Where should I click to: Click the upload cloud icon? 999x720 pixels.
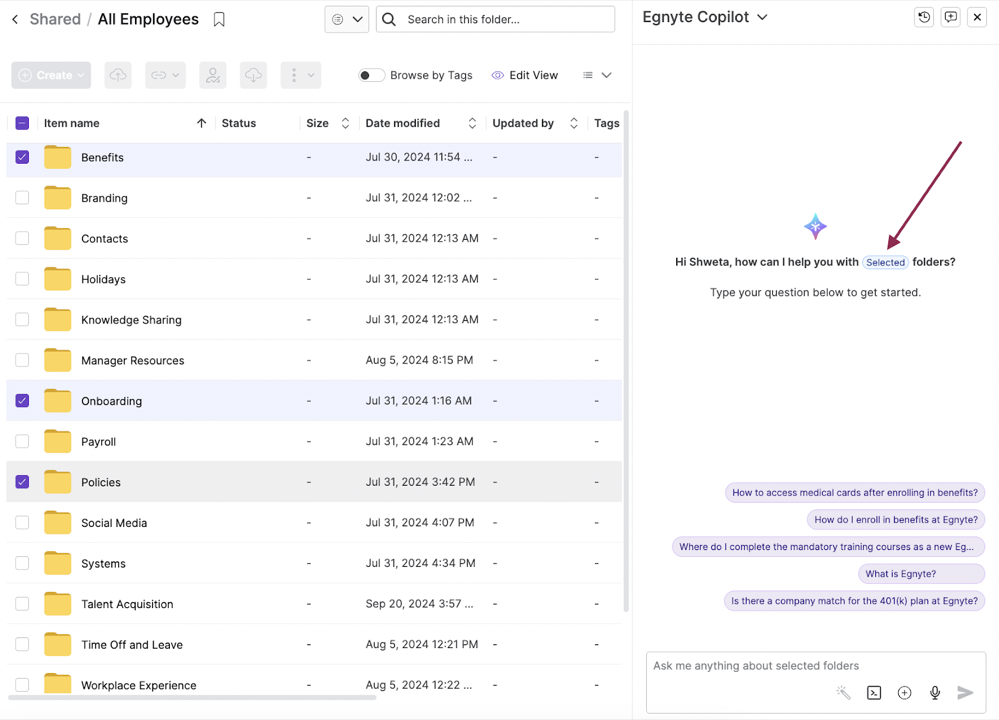pyautogui.click(x=118, y=75)
